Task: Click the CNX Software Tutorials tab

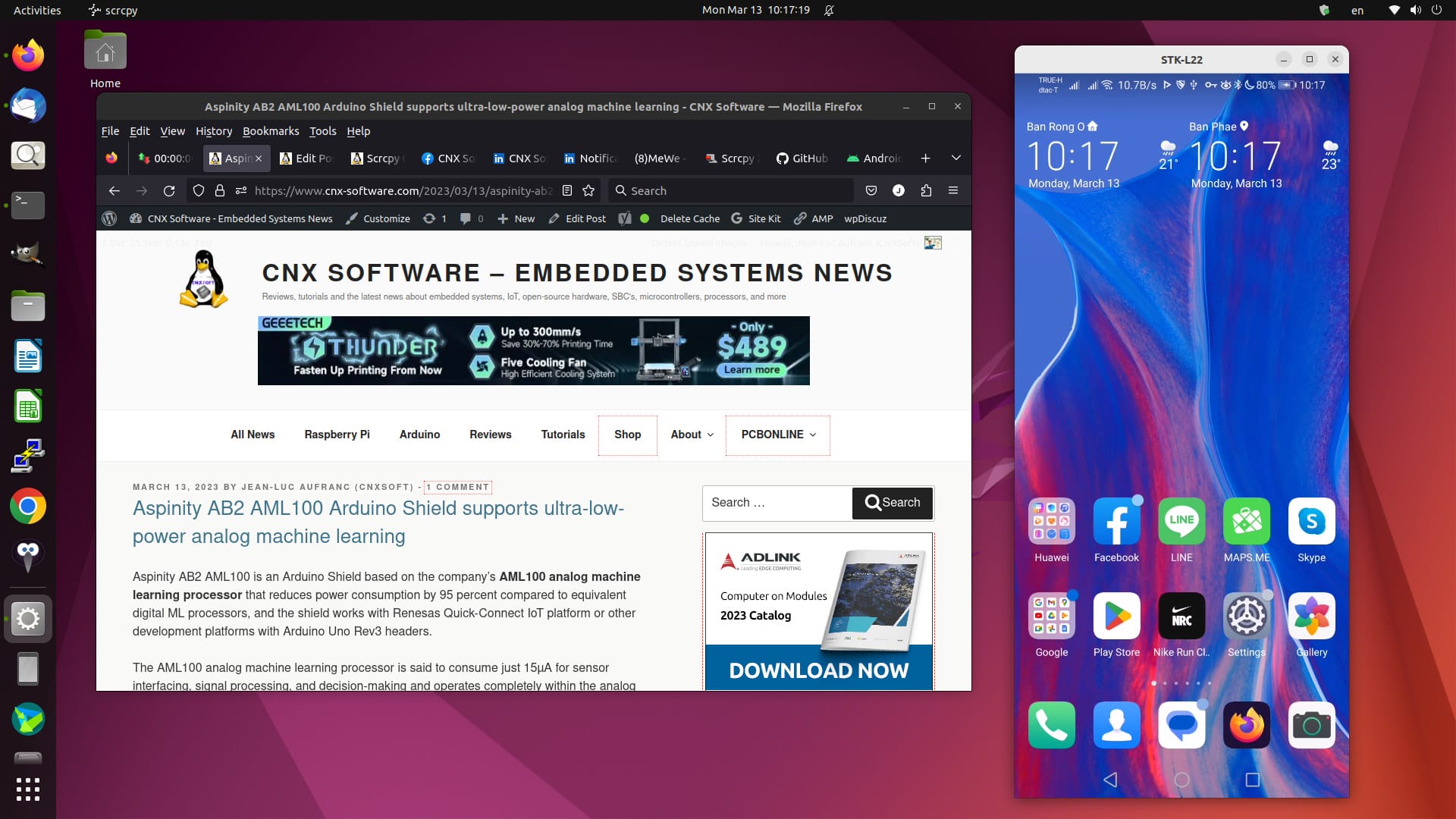Action: coord(562,434)
